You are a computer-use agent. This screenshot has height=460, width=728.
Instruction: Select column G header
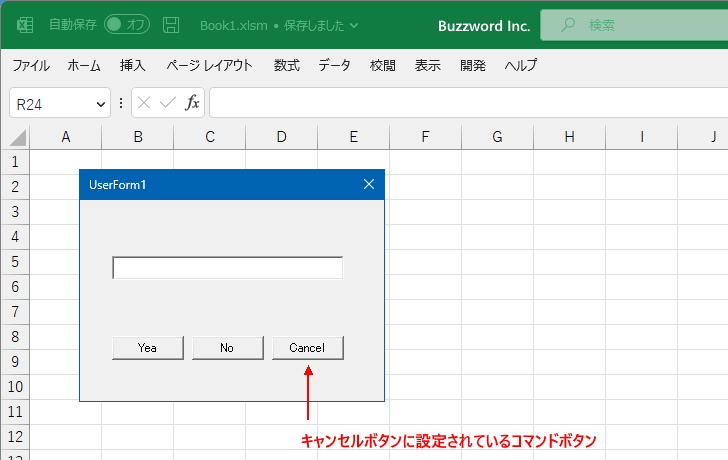(x=497, y=137)
